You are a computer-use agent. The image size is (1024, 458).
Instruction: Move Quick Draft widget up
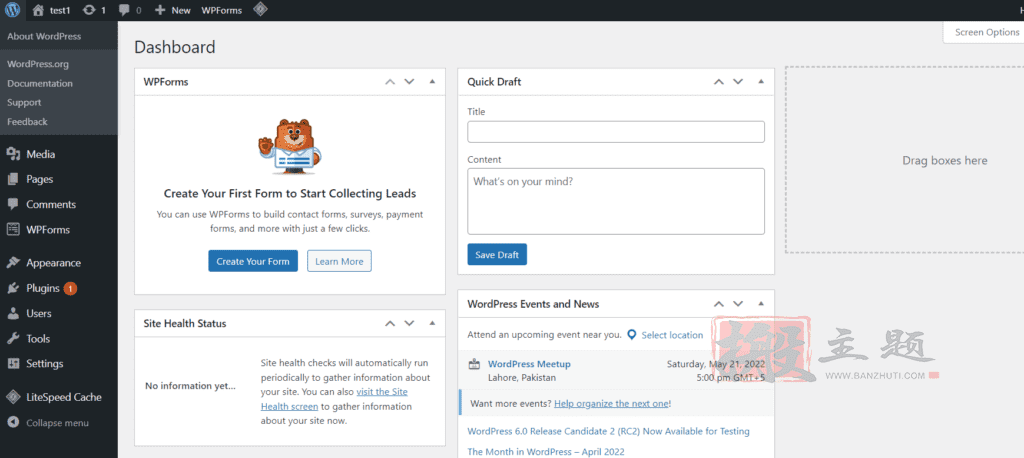(x=718, y=82)
